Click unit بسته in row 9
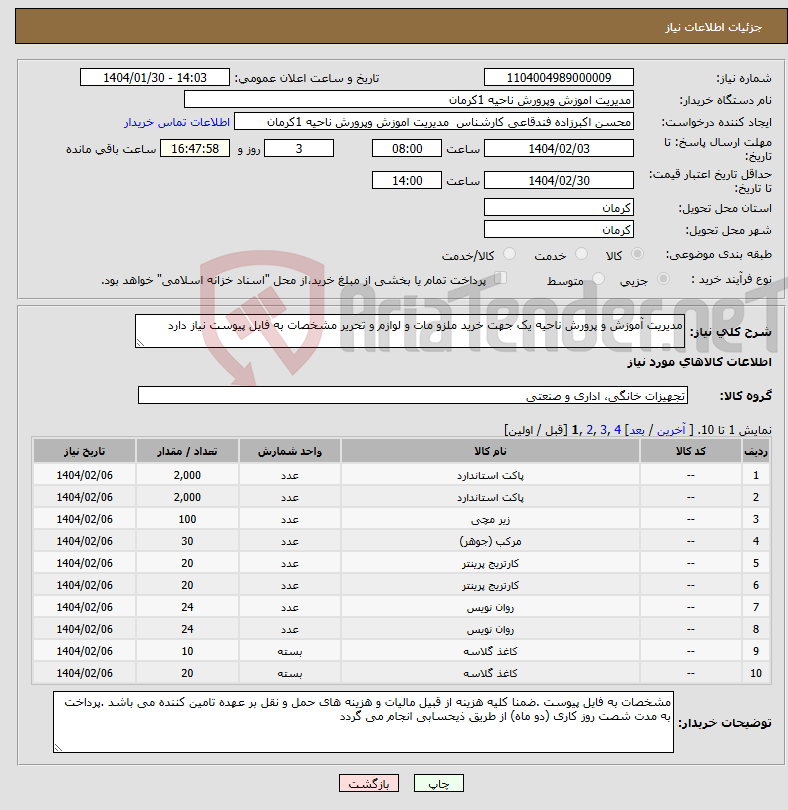Image resolution: width=788 pixels, height=810 pixels. 289,651
